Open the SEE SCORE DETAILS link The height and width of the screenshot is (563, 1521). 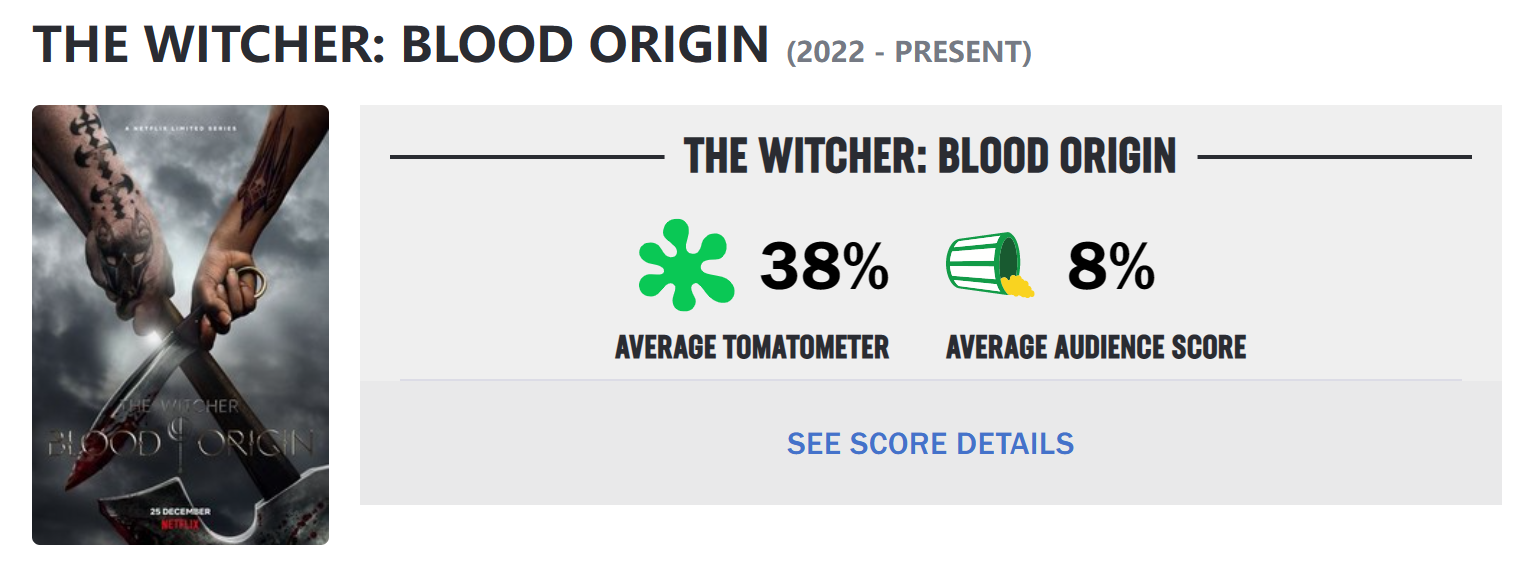click(930, 443)
